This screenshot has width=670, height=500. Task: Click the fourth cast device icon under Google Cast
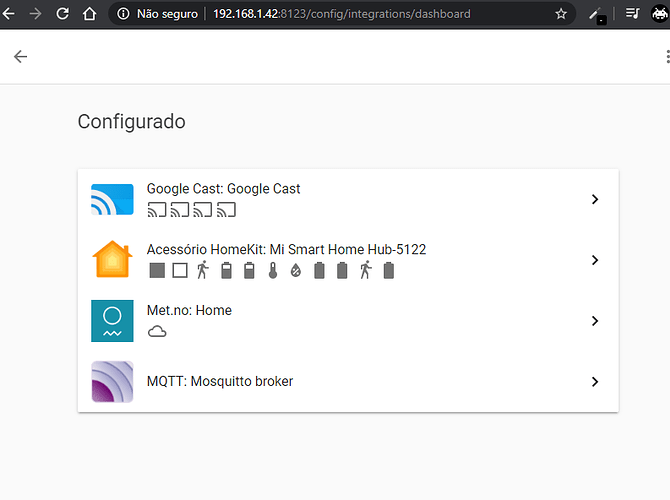[x=226, y=209]
